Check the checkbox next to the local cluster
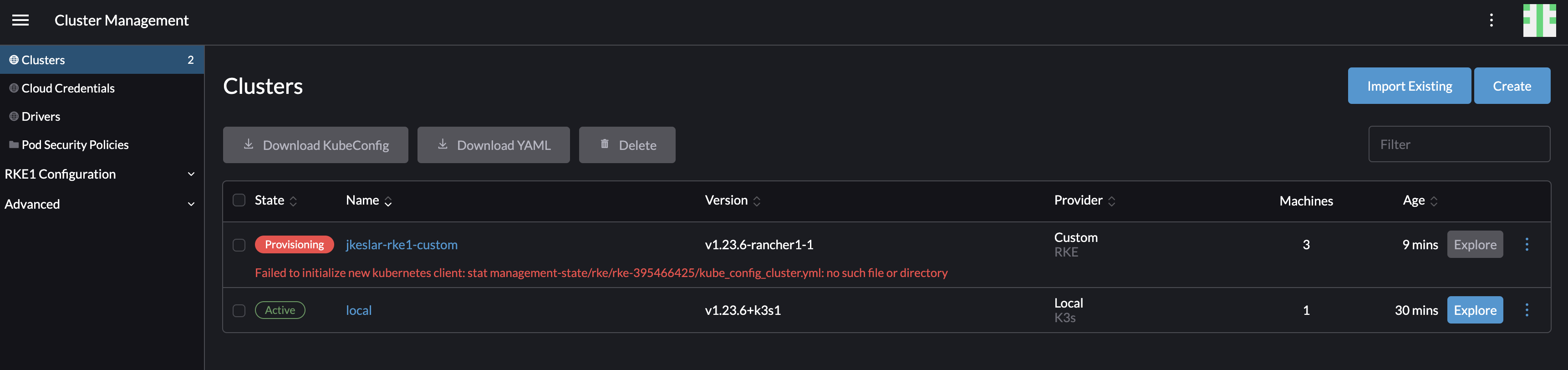Image resolution: width=1568 pixels, height=370 pixels. [239, 310]
